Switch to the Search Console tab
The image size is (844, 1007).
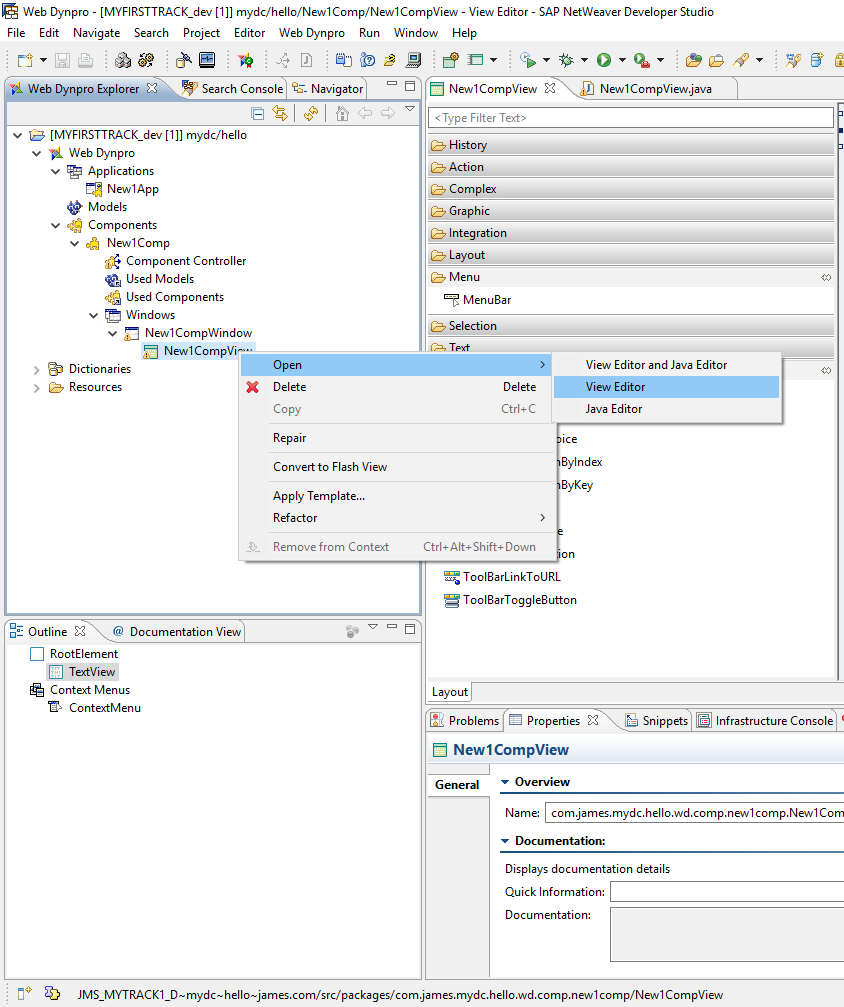[233, 89]
